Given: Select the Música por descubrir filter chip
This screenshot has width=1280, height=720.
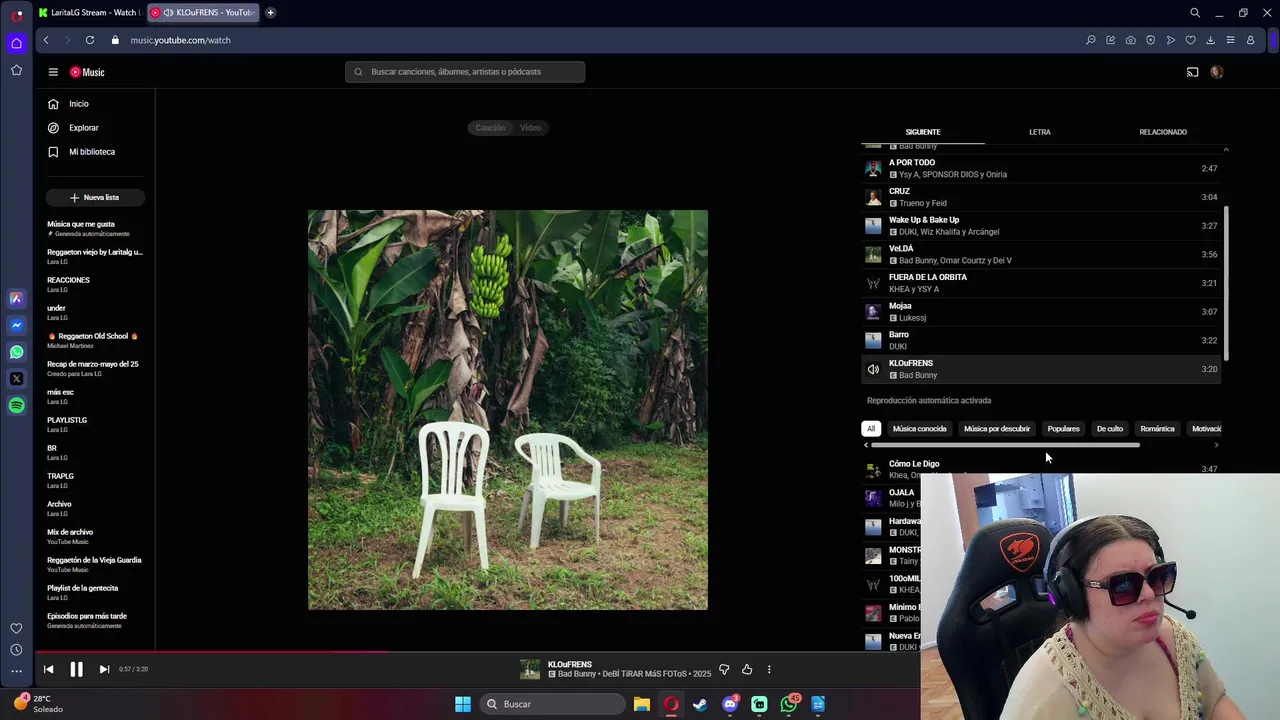Looking at the screenshot, I should 996,429.
